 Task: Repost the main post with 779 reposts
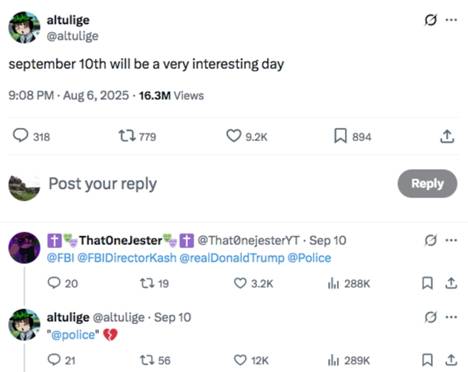tap(127, 136)
